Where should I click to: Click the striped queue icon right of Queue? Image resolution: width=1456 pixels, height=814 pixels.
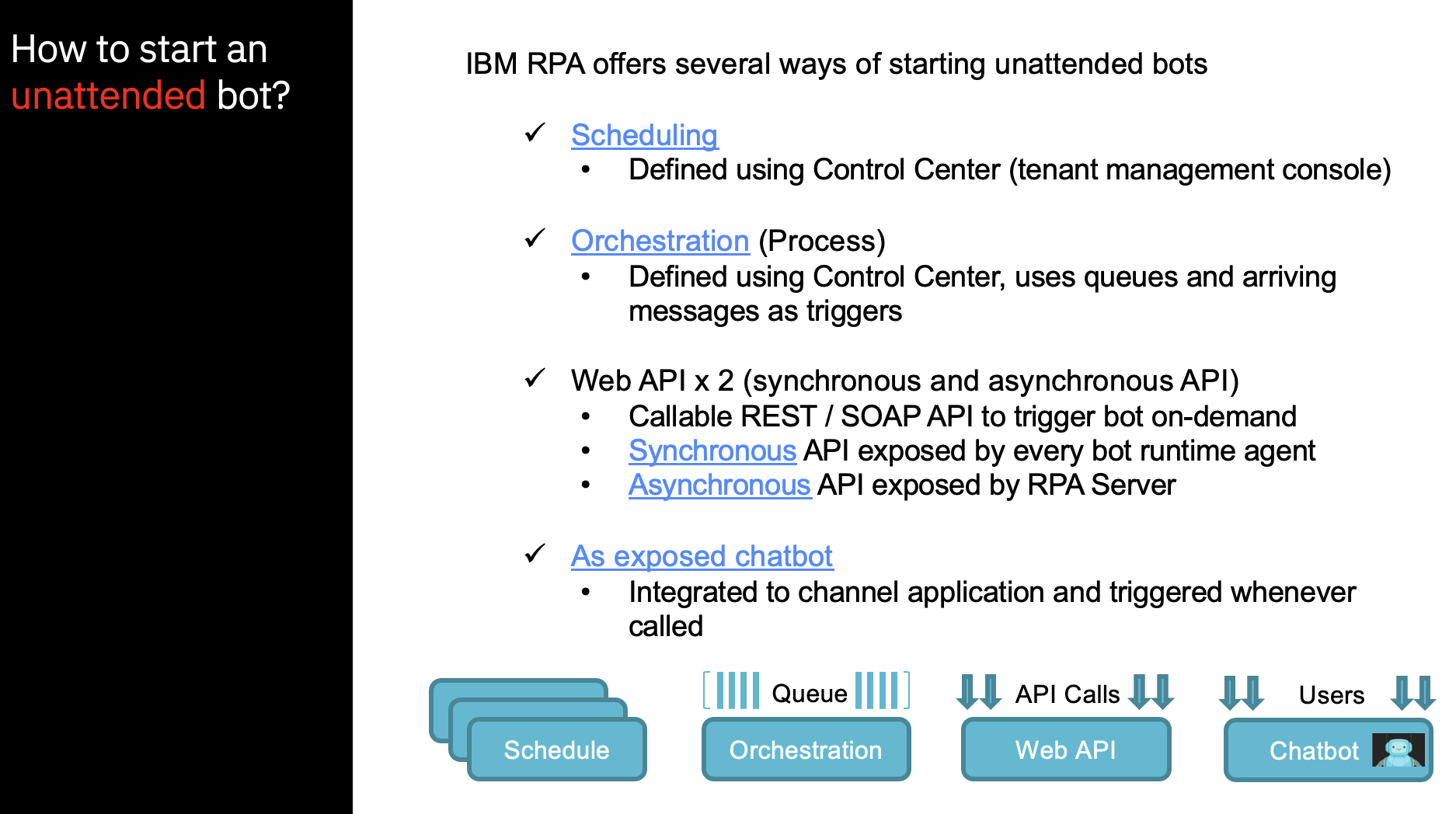(x=882, y=691)
